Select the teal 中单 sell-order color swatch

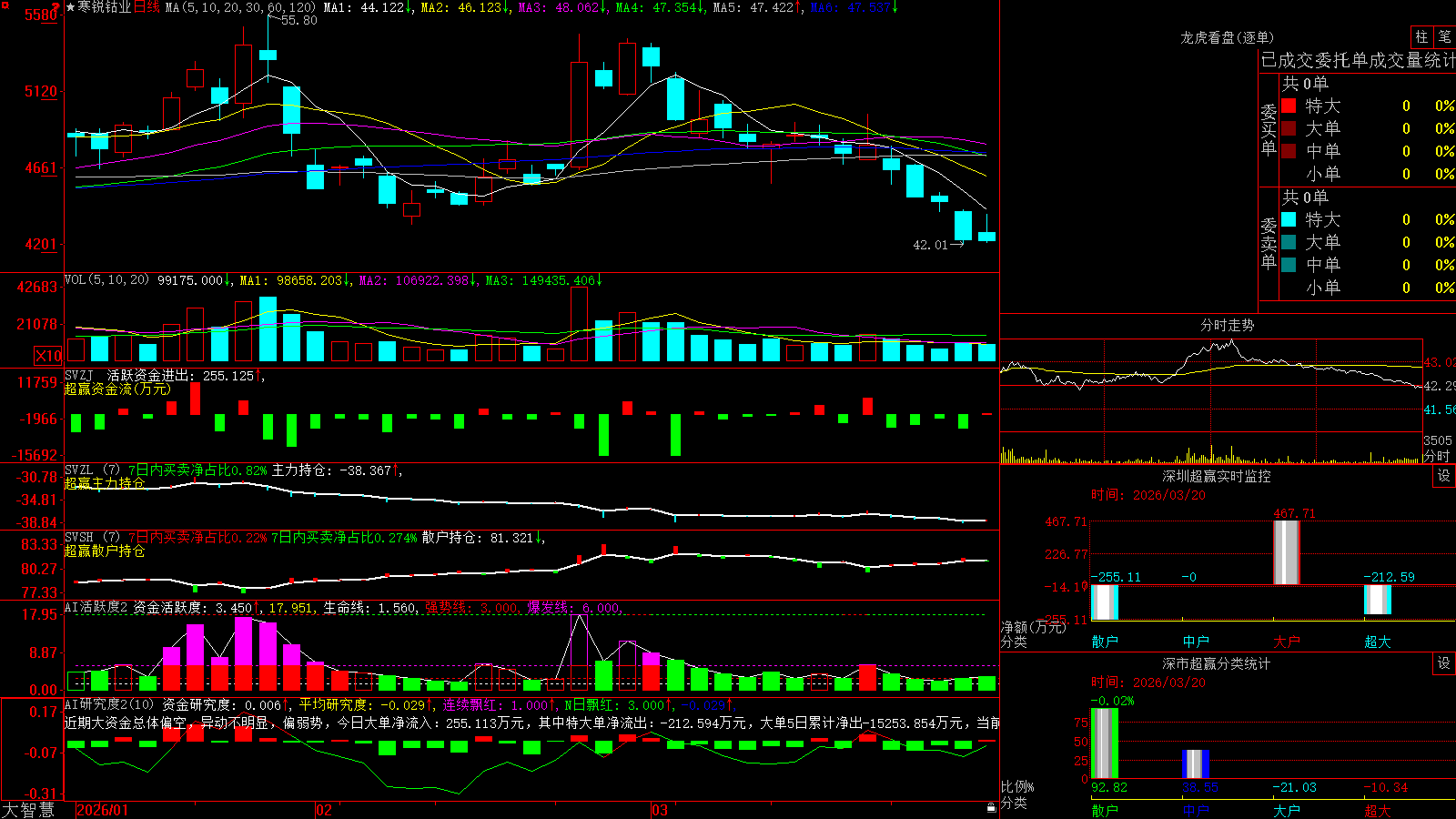coord(1289,265)
